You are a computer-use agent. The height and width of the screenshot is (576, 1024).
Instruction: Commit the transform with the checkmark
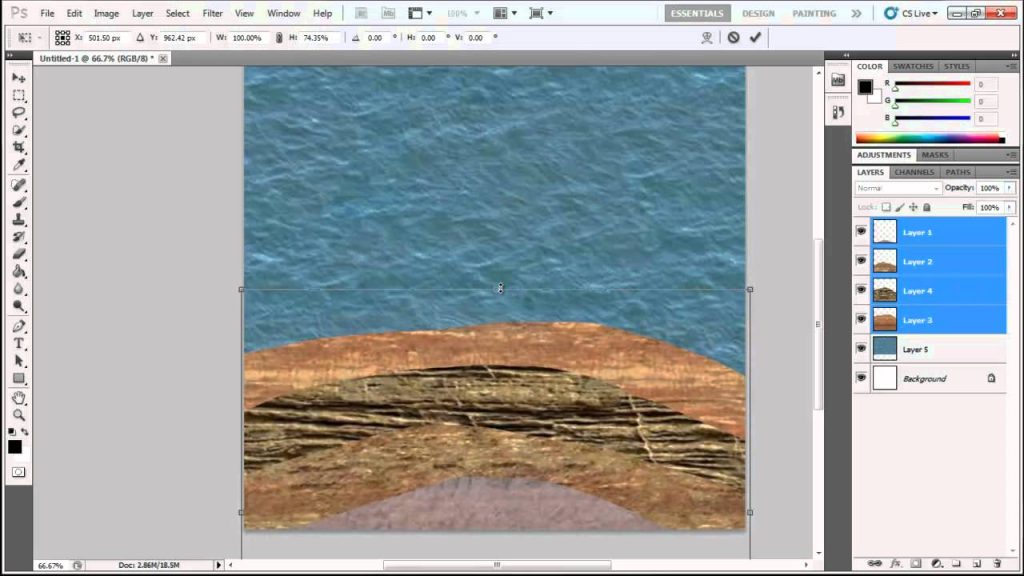(756, 37)
